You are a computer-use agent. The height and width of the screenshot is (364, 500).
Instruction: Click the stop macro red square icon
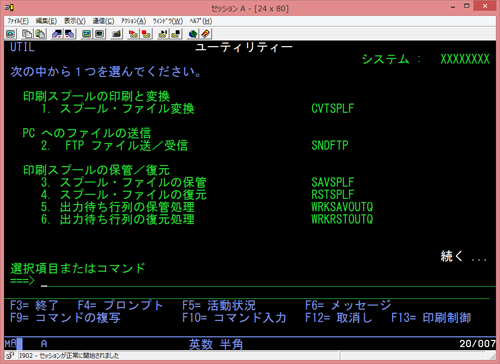coord(146,34)
